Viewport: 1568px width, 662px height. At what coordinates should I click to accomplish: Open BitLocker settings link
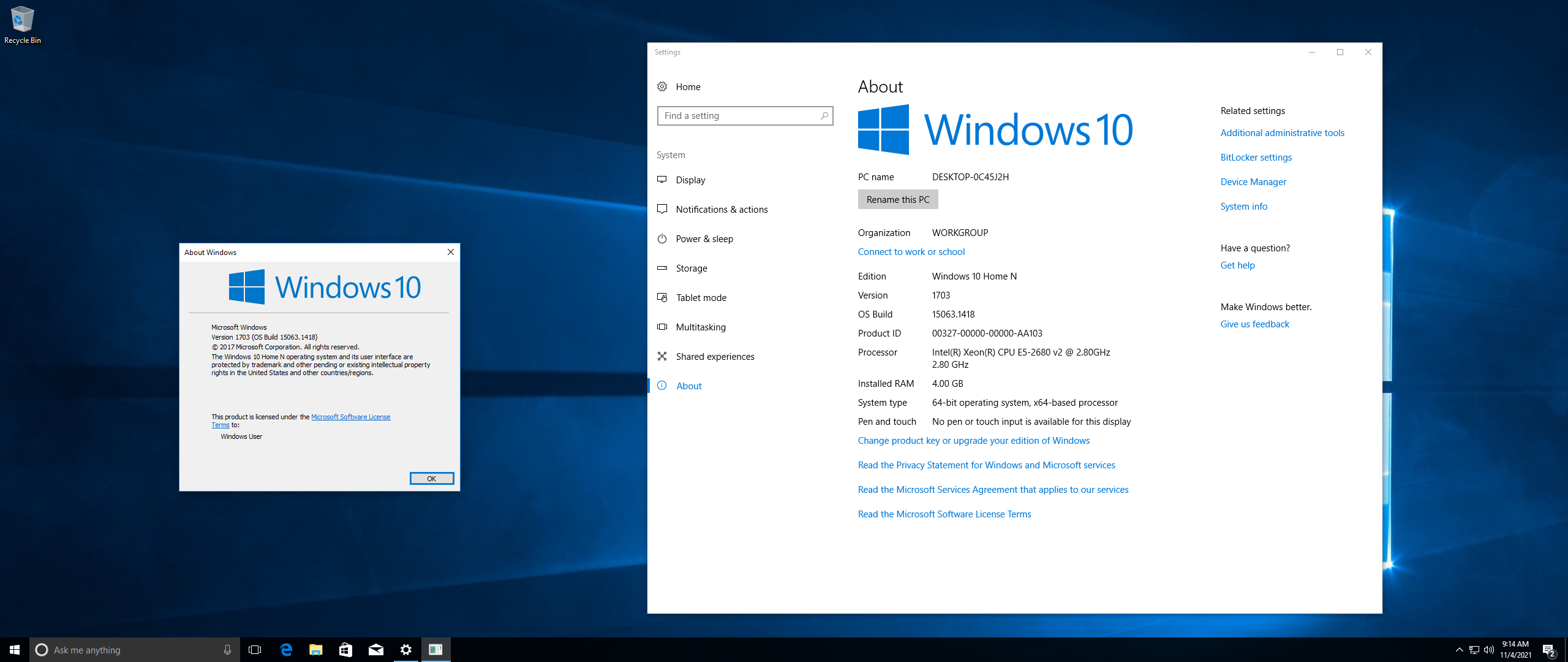pos(1256,158)
